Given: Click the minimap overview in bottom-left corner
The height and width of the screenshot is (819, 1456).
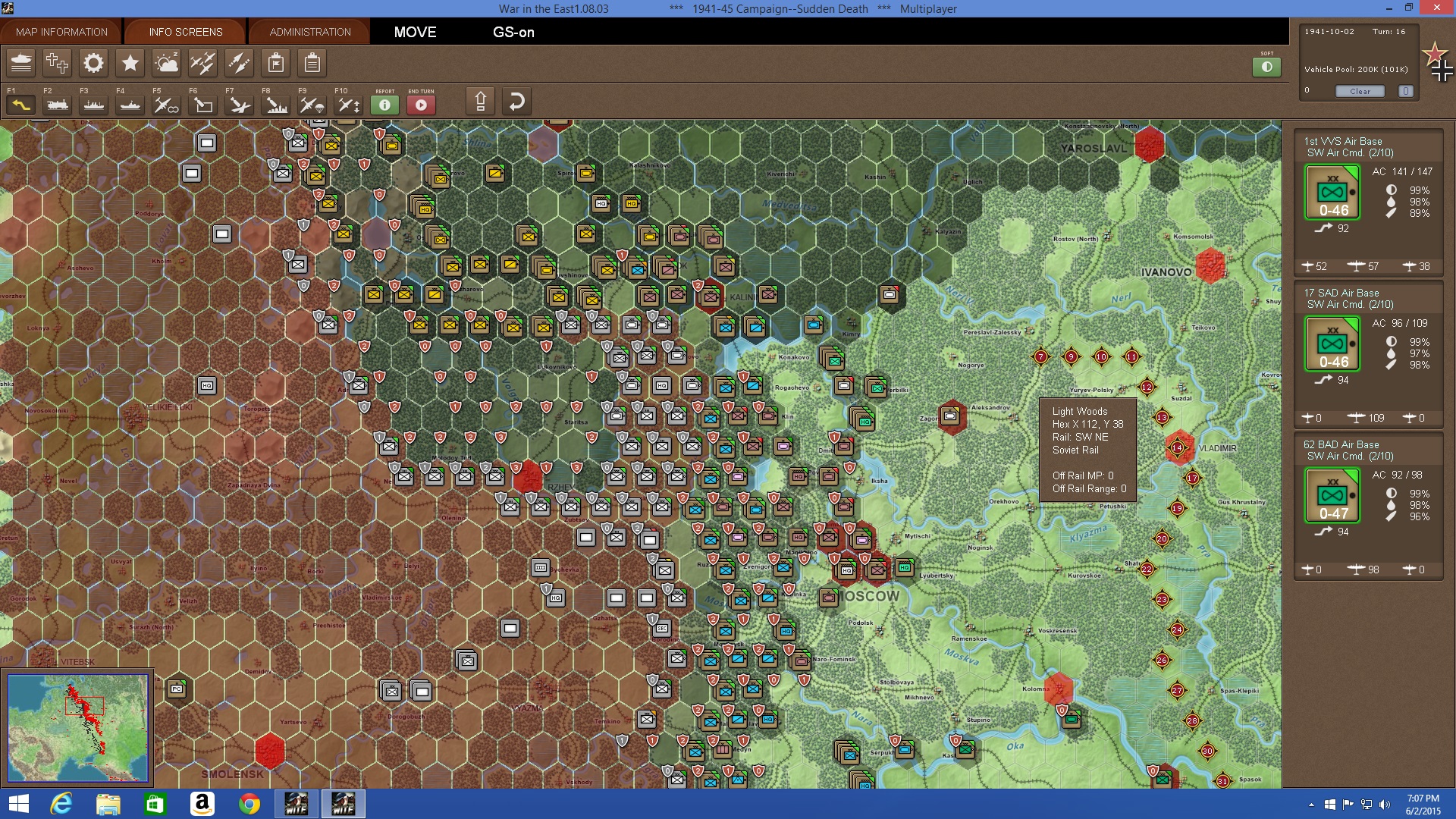Looking at the screenshot, I should (78, 728).
